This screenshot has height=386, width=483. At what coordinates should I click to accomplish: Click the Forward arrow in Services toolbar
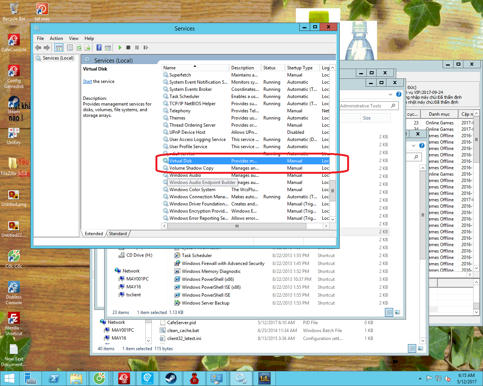(47, 48)
